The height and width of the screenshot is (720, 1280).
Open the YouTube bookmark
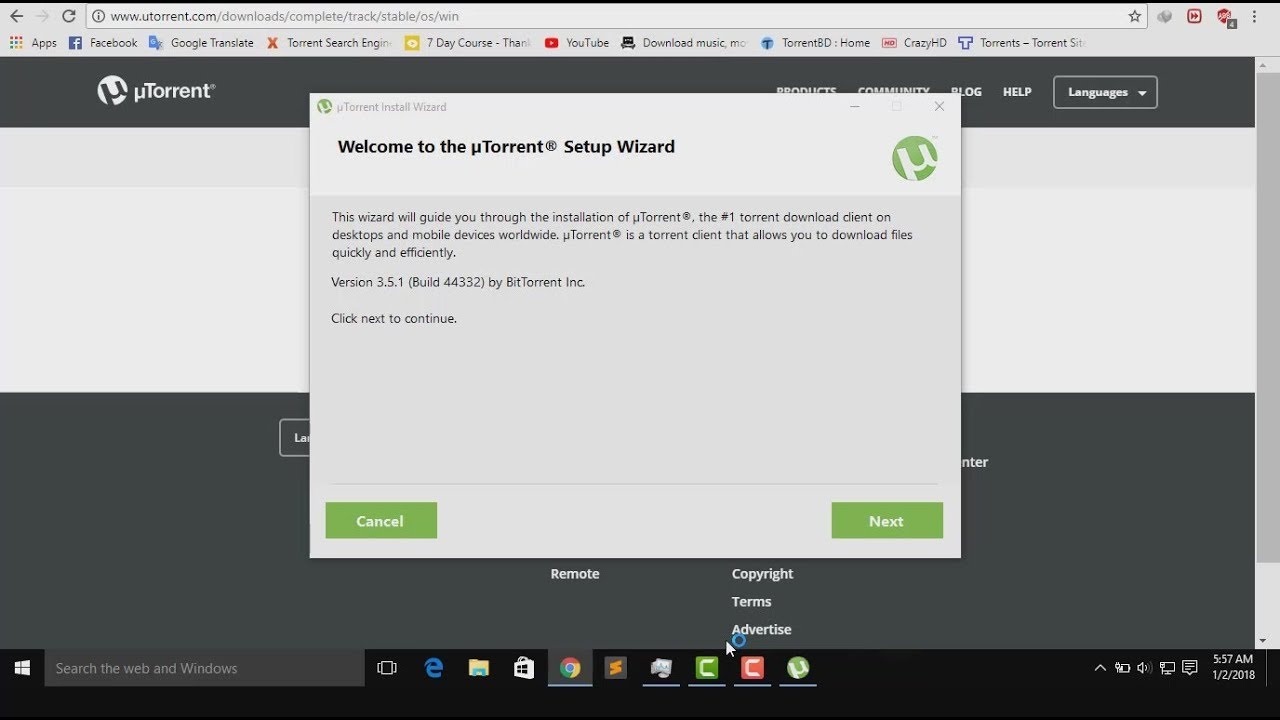pos(577,43)
